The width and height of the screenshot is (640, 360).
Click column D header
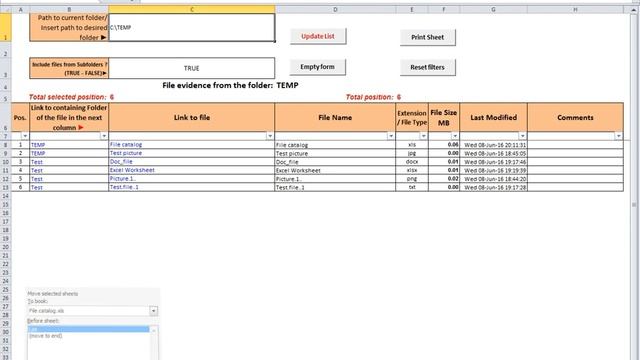click(335, 9)
